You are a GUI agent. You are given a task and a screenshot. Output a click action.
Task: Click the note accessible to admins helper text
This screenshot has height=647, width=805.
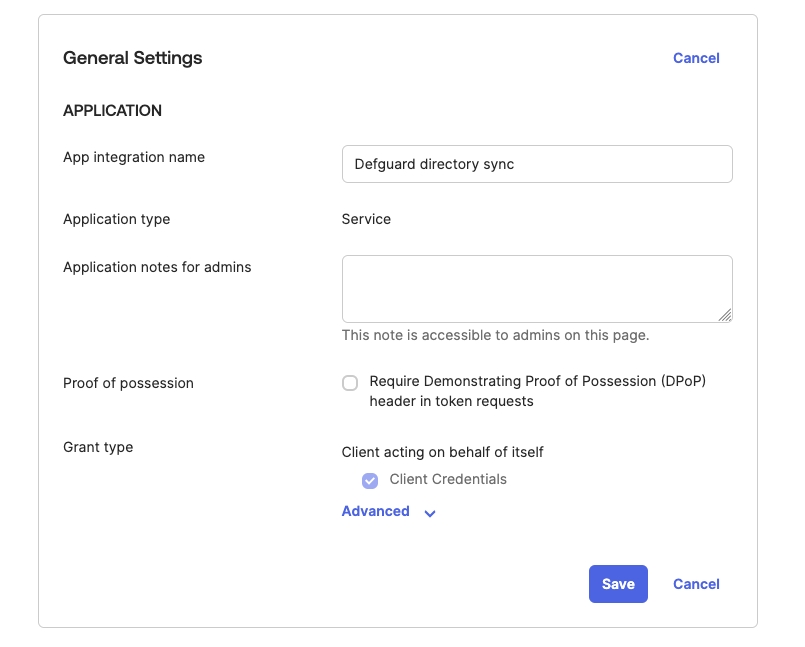[x=495, y=335]
